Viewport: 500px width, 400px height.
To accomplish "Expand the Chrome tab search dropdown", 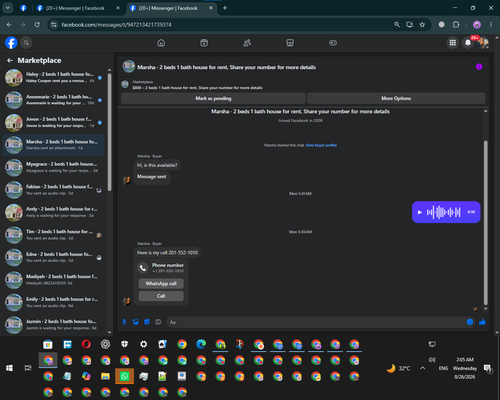I will tap(8, 8).
